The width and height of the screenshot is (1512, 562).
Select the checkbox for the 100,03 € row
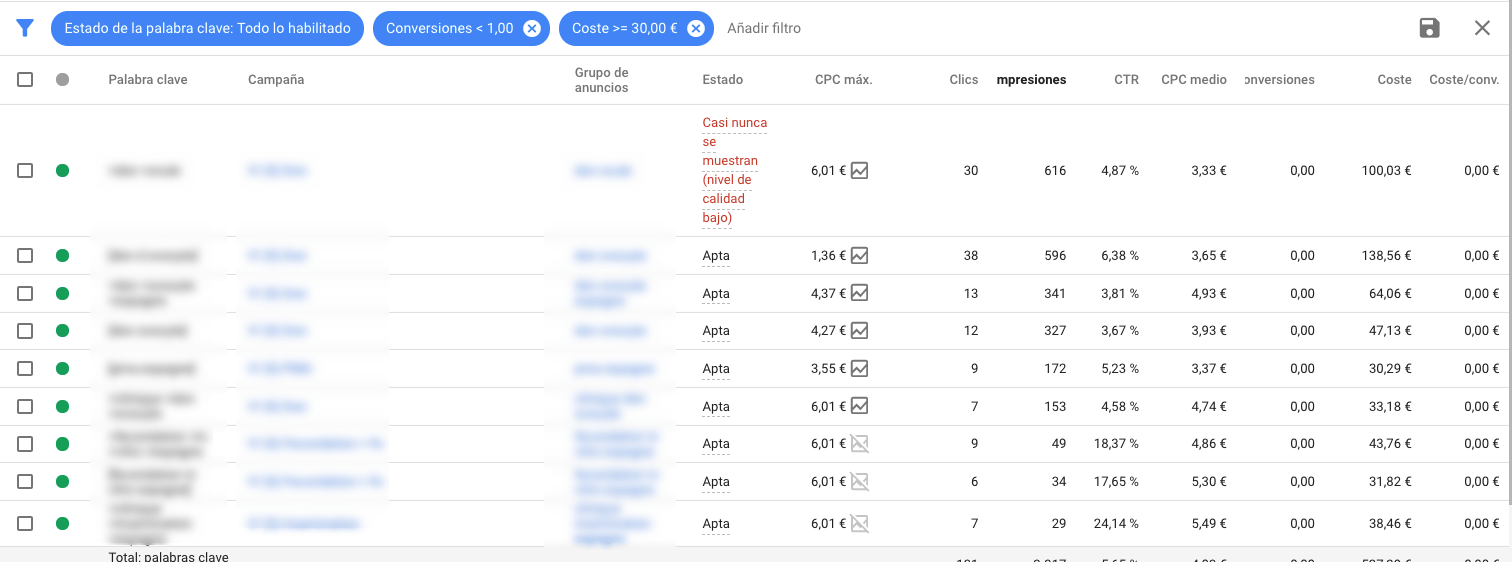(x=25, y=171)
